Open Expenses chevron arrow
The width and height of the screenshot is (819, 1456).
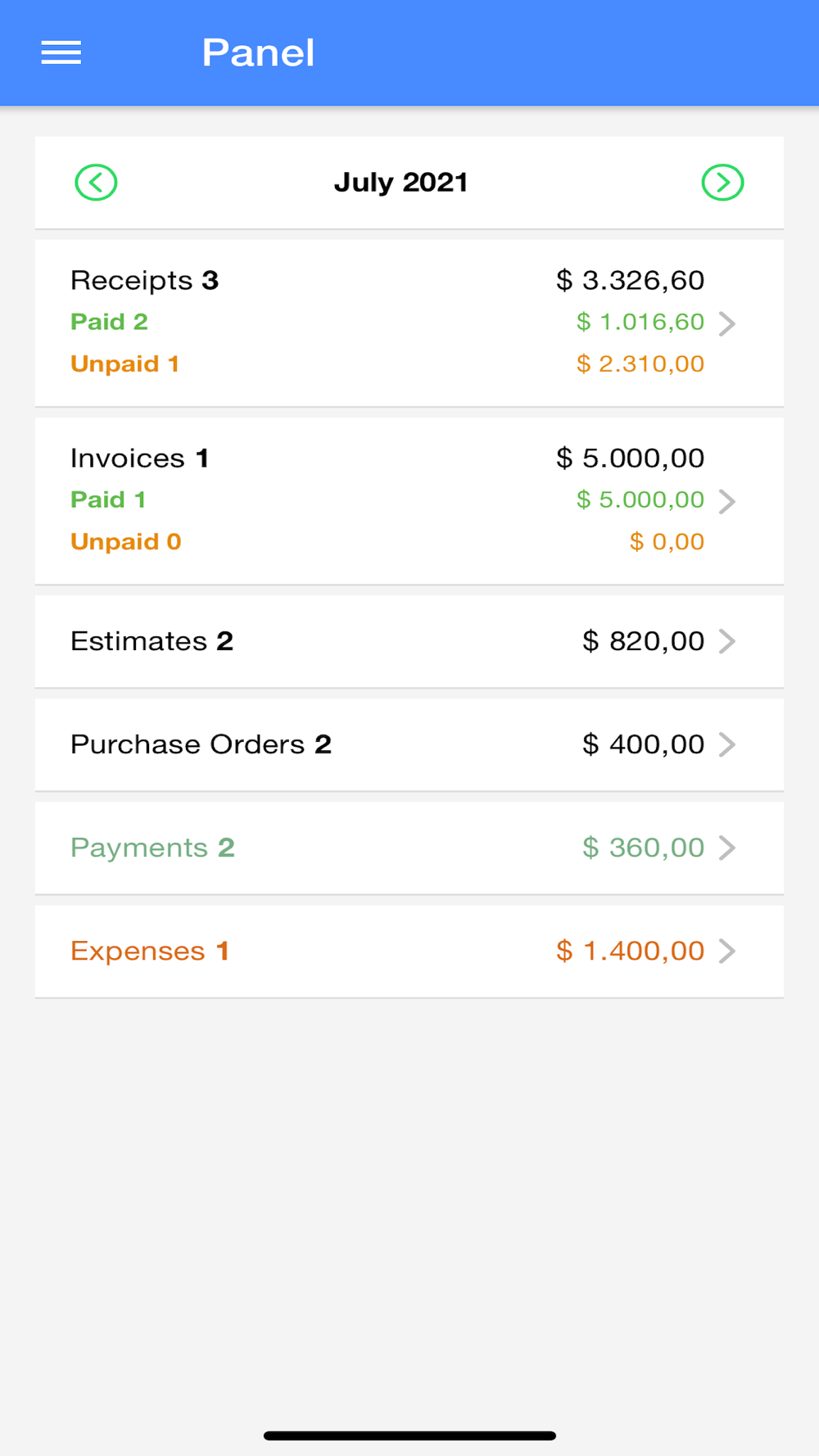point(727,951)
